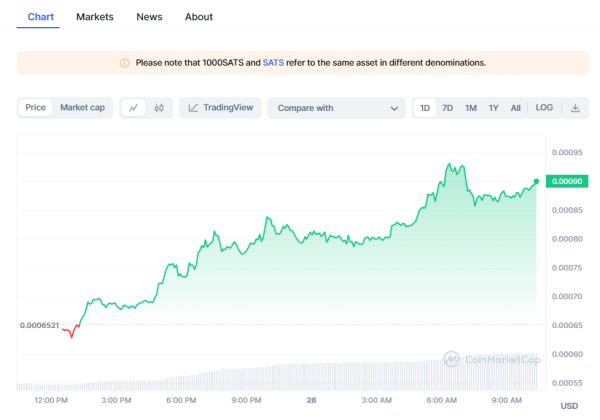The height and width of the screenshot is (420, 600).
Task: Select the Market cap toggle option
Action: [x=82, y=108]
